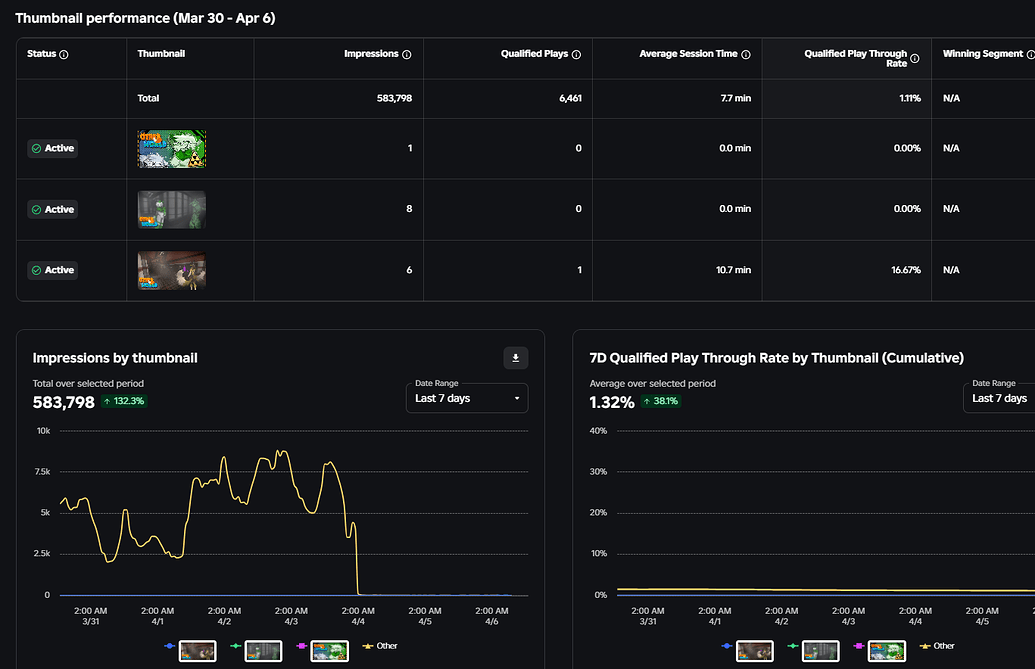Click the Thumbnail column header
The height and width of the screenshot is (669, 1035).
tap(161, 53)
